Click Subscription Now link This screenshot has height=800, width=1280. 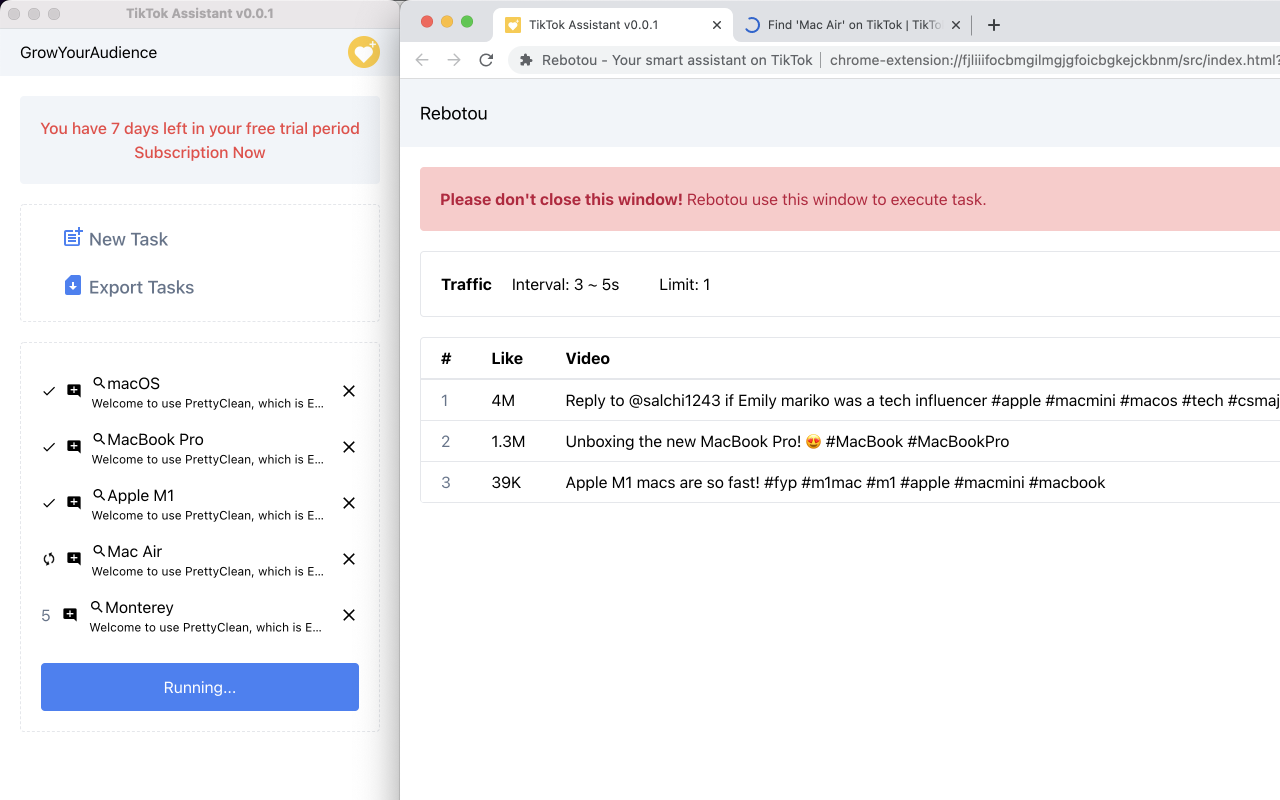200,152
